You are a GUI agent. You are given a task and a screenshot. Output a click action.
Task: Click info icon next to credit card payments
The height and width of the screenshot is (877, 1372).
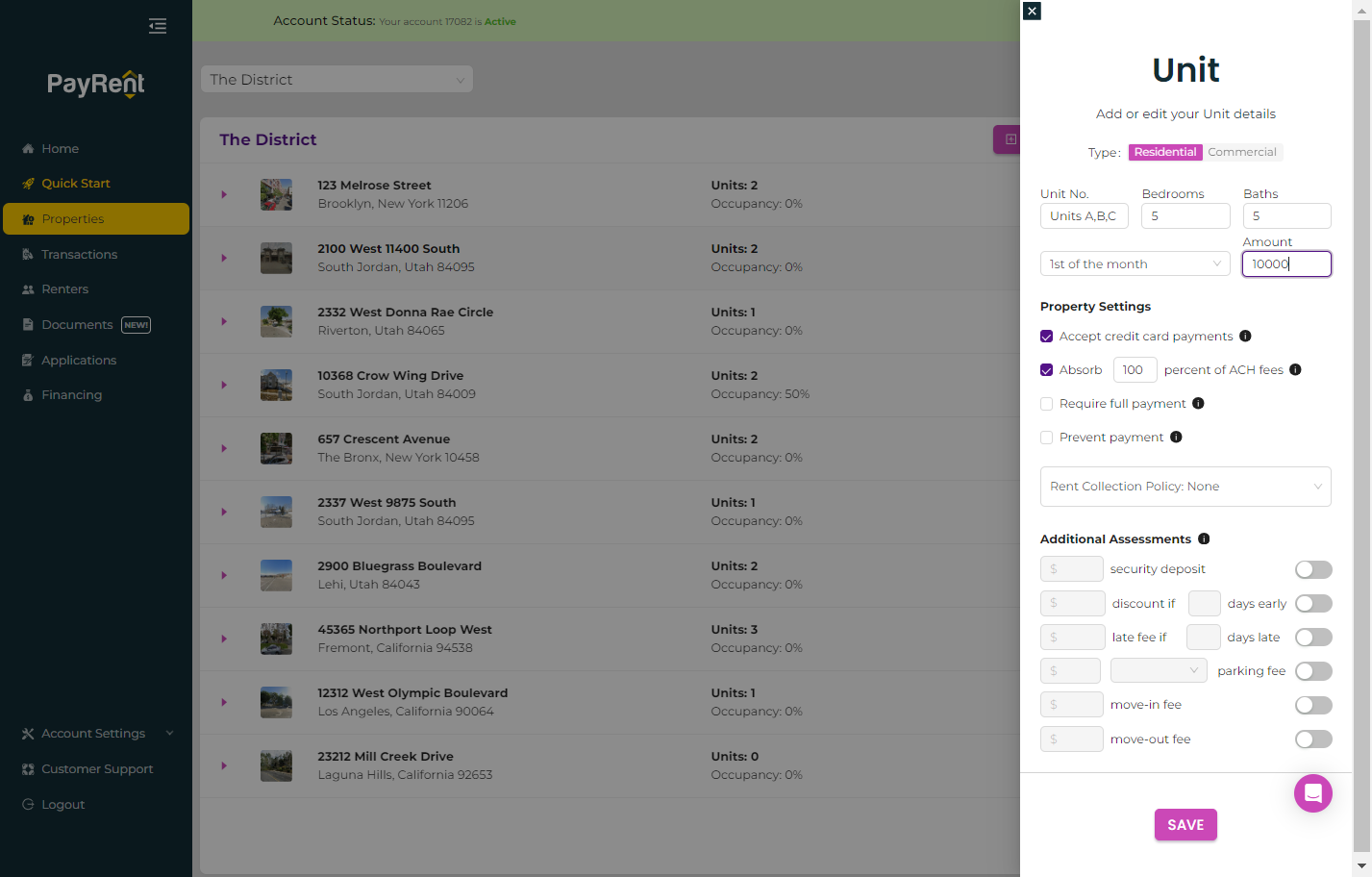tap(1245, 337)
